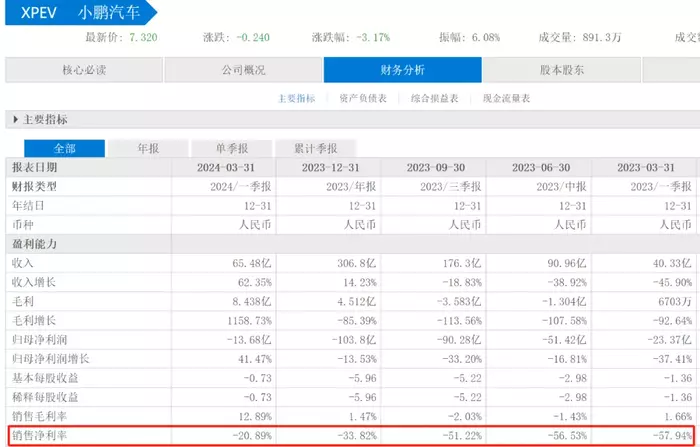Switch to the 公司概况 tab

click(243, 71)
